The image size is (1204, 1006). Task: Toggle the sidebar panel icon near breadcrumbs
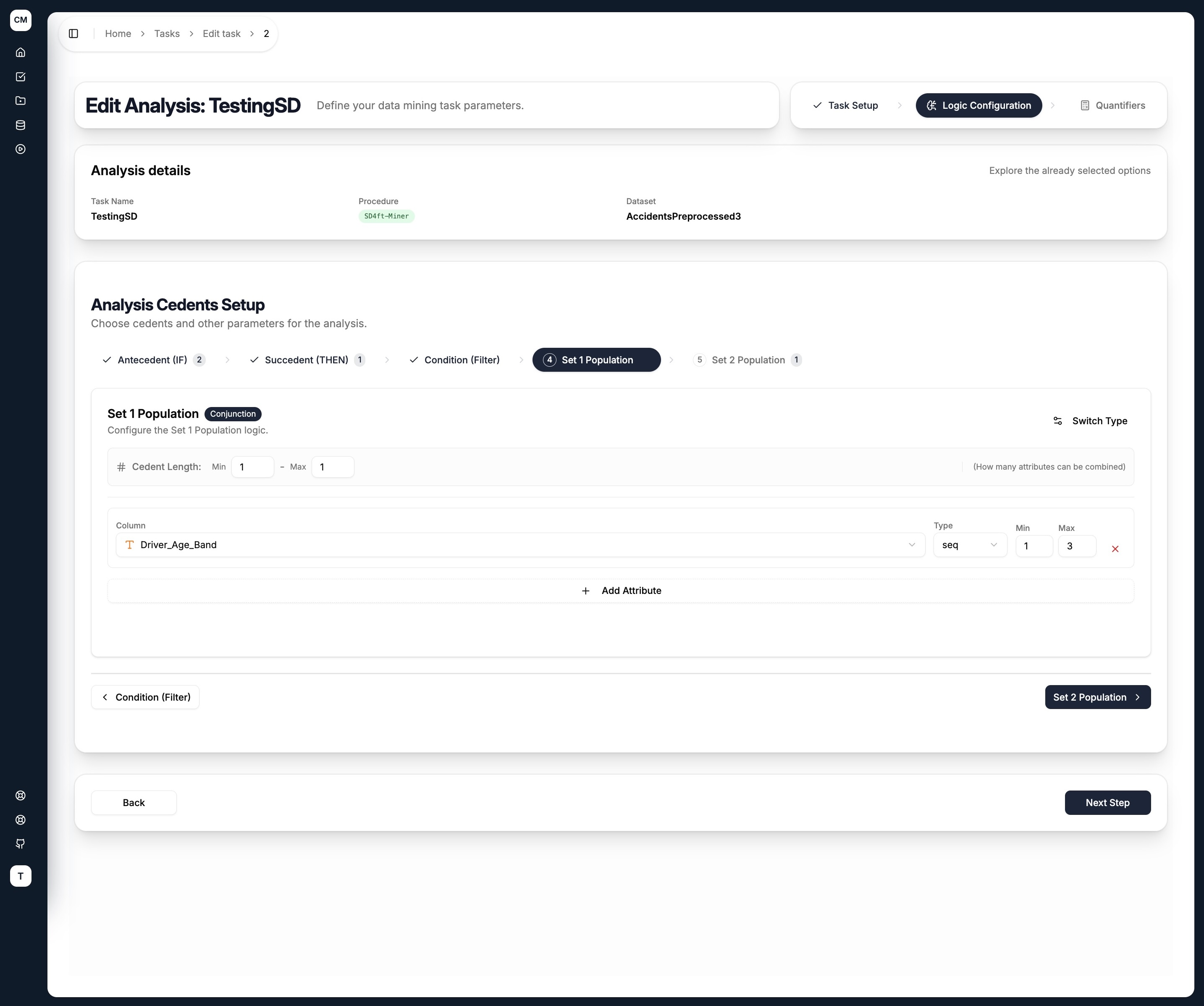73,34
